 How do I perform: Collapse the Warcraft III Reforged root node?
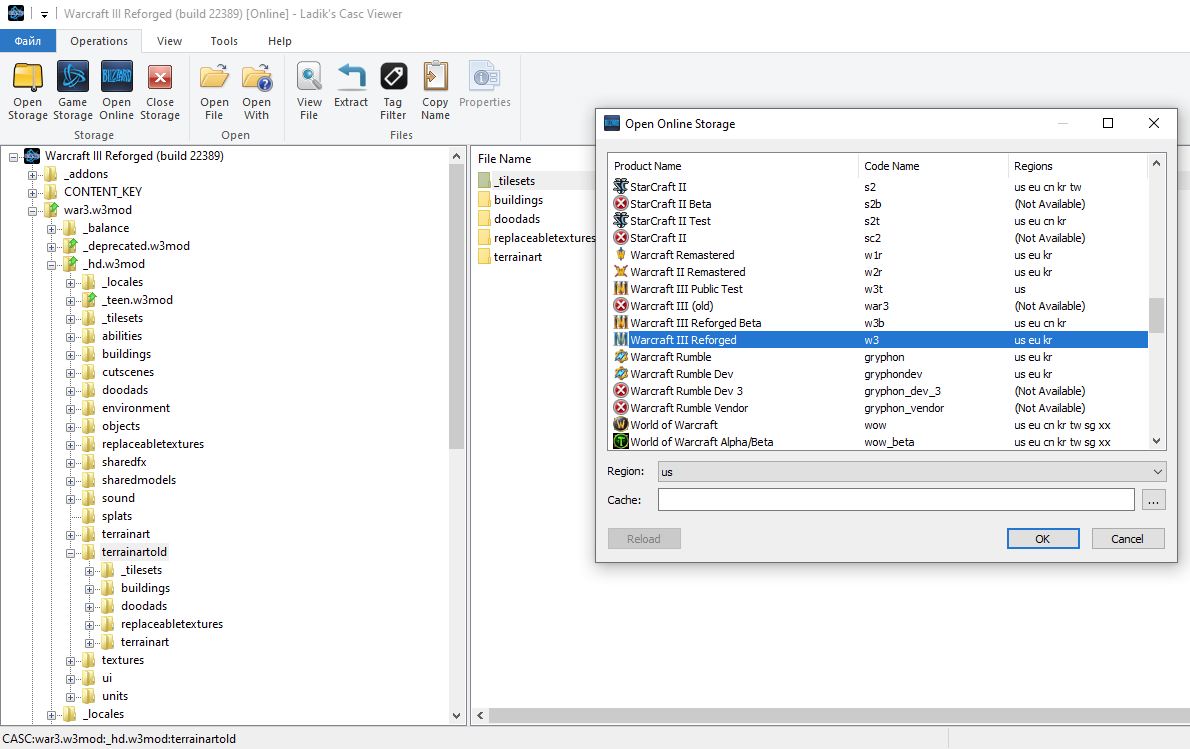point(14,157)
